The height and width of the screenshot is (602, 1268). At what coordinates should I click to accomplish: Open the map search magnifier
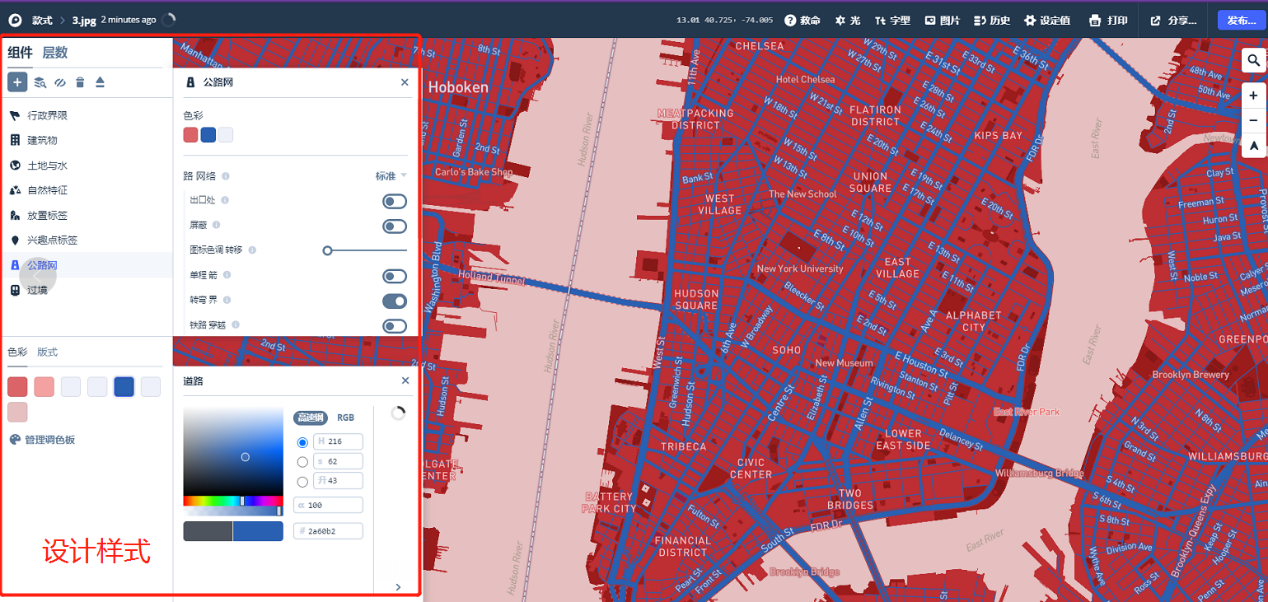tap(1253, 61)
